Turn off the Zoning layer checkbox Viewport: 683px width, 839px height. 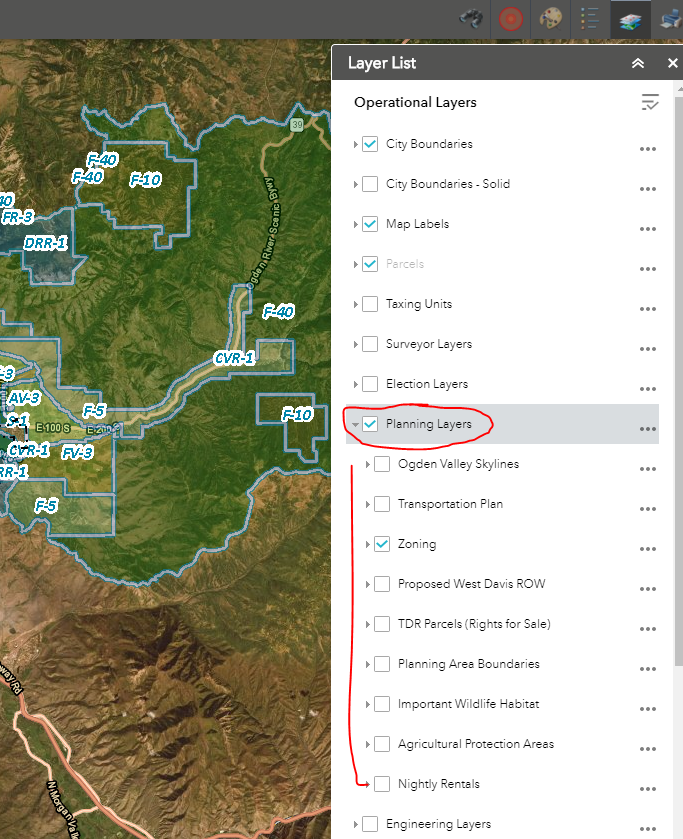point(382,544)
